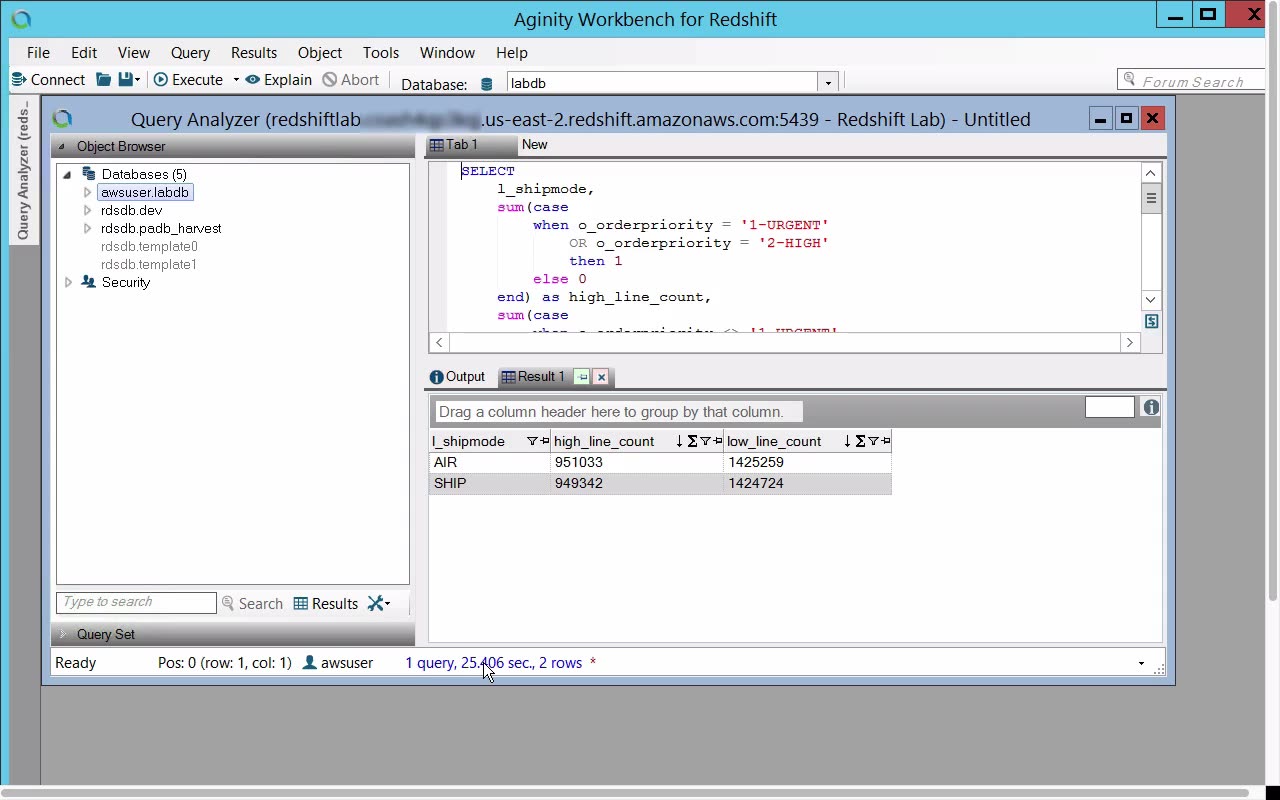
Task: Open the tools wrench icon in Object Browser
Action: click(x=378, y=603)
